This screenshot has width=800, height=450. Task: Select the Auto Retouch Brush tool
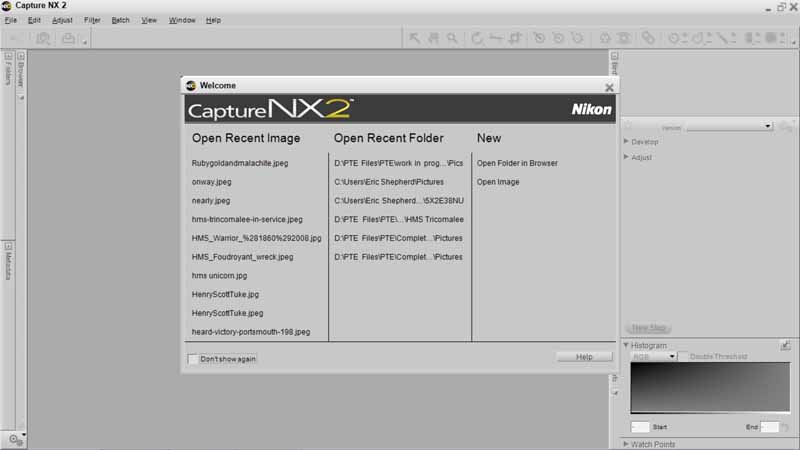(x=648, y=38)
